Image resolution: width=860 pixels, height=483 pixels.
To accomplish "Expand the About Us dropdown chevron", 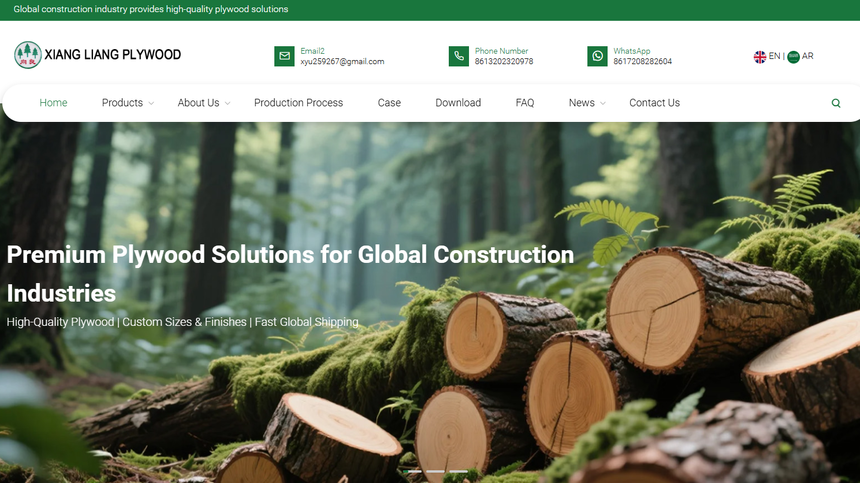I will click(x=228, y=104).
